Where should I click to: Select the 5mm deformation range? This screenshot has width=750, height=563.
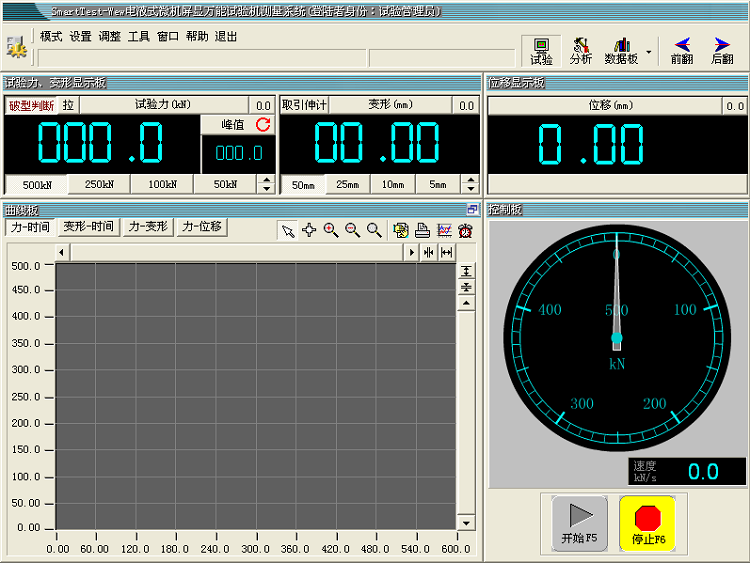tap(438, 184)
